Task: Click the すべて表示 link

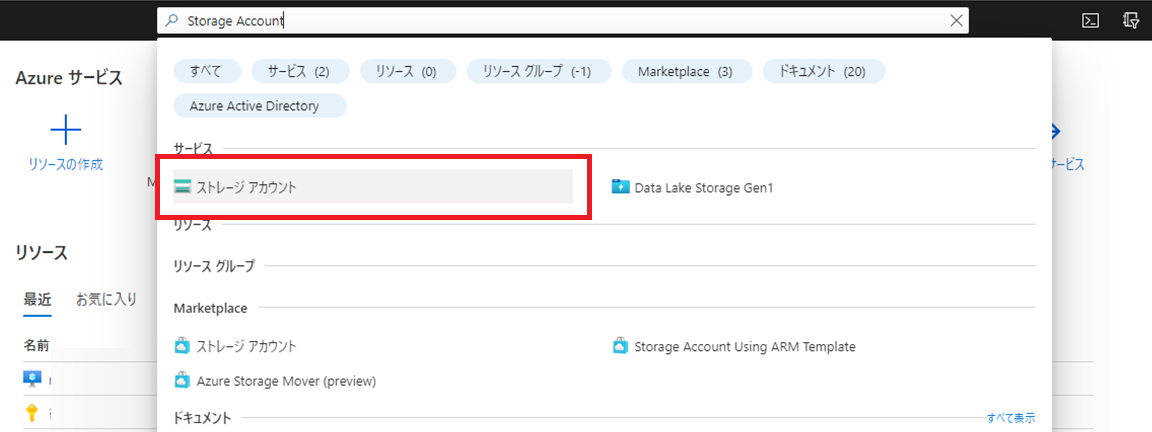Action: tap(1011, 418)
